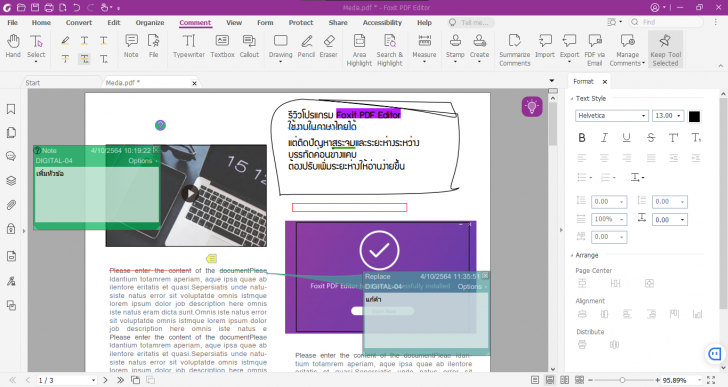Toggle superscript formatting
Viewport: 728px width, 387px height.
674,138
